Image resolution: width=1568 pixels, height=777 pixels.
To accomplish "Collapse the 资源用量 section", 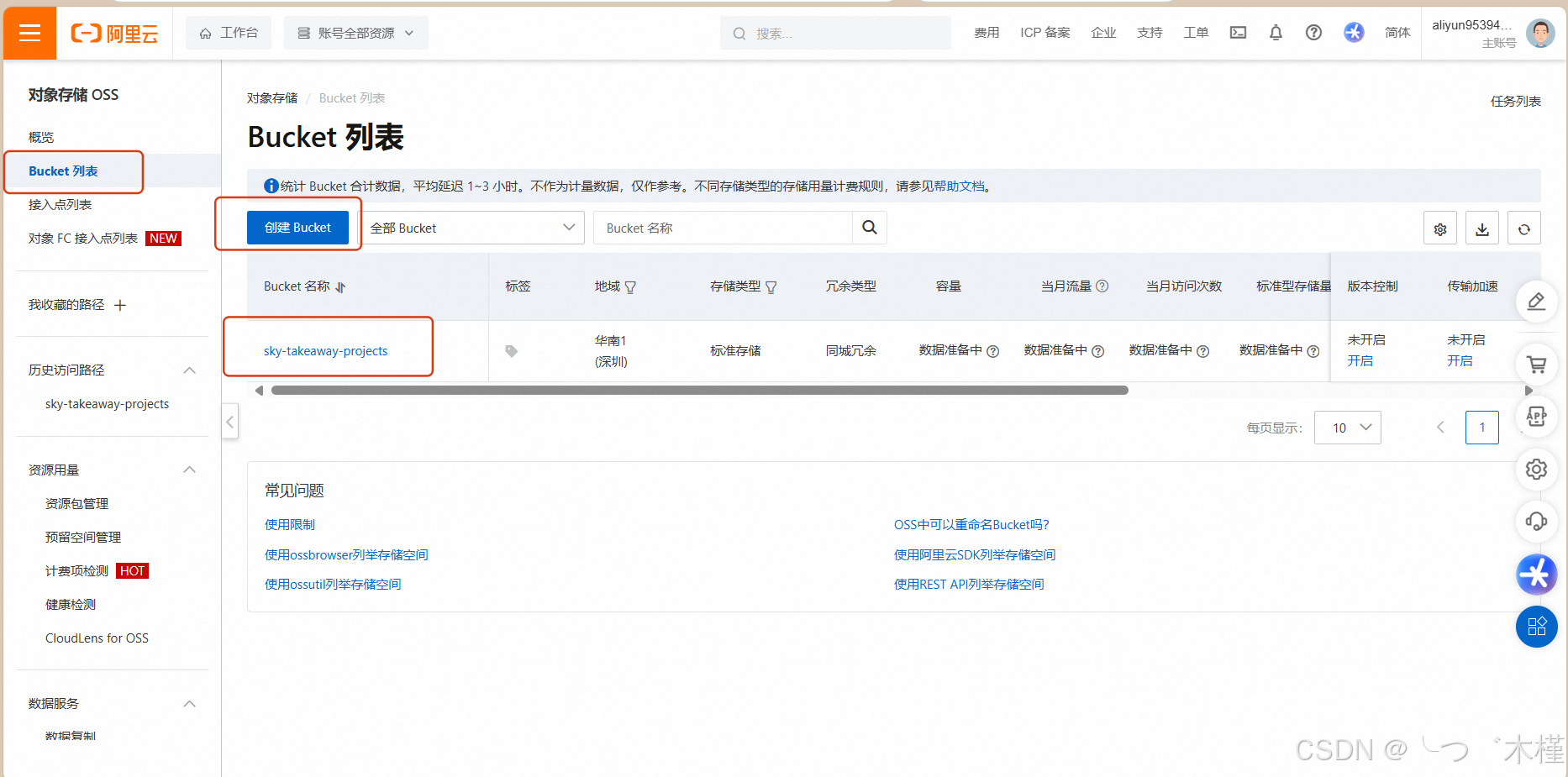I will (190, 470).
